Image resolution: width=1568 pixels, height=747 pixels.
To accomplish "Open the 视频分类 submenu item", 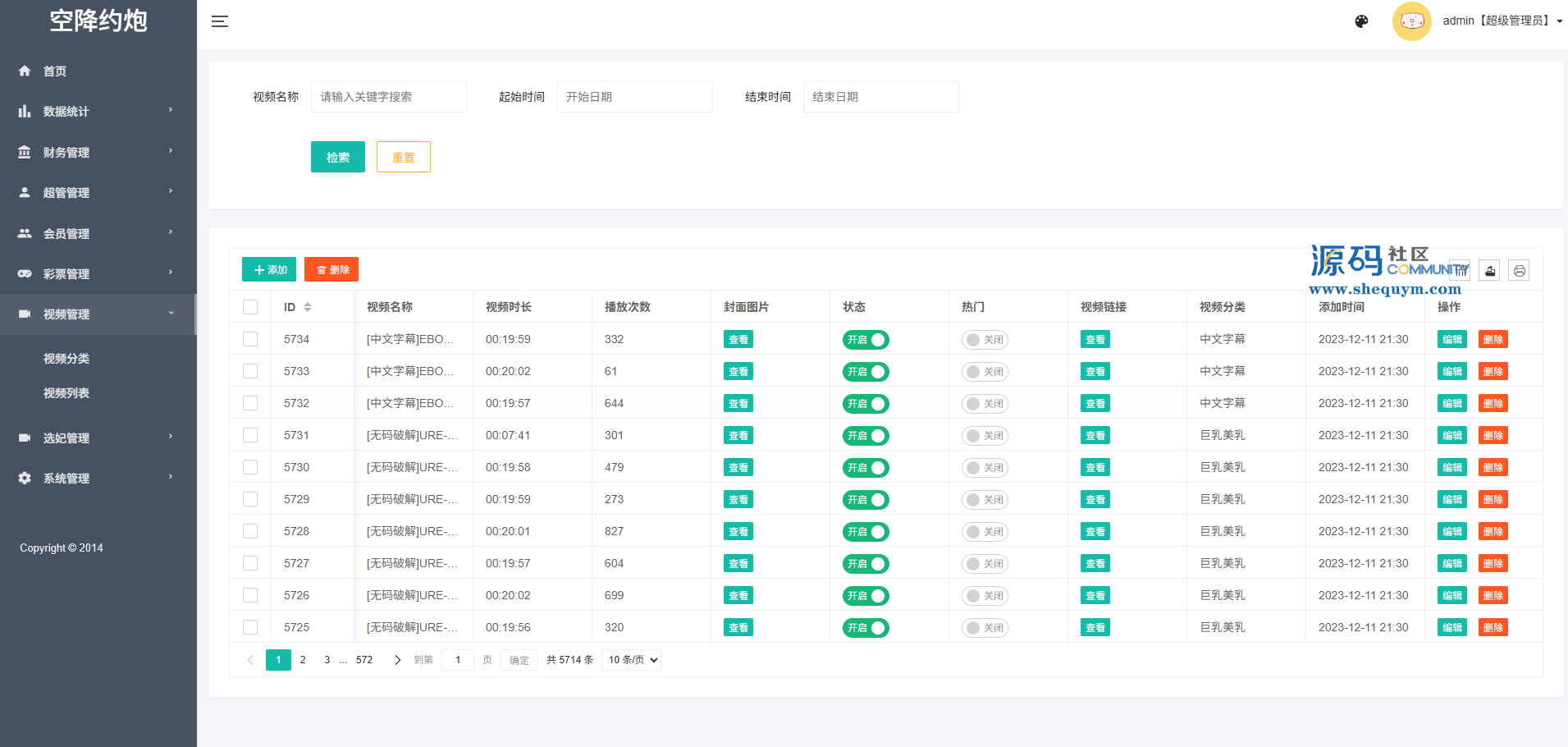I will pos(66,359).
